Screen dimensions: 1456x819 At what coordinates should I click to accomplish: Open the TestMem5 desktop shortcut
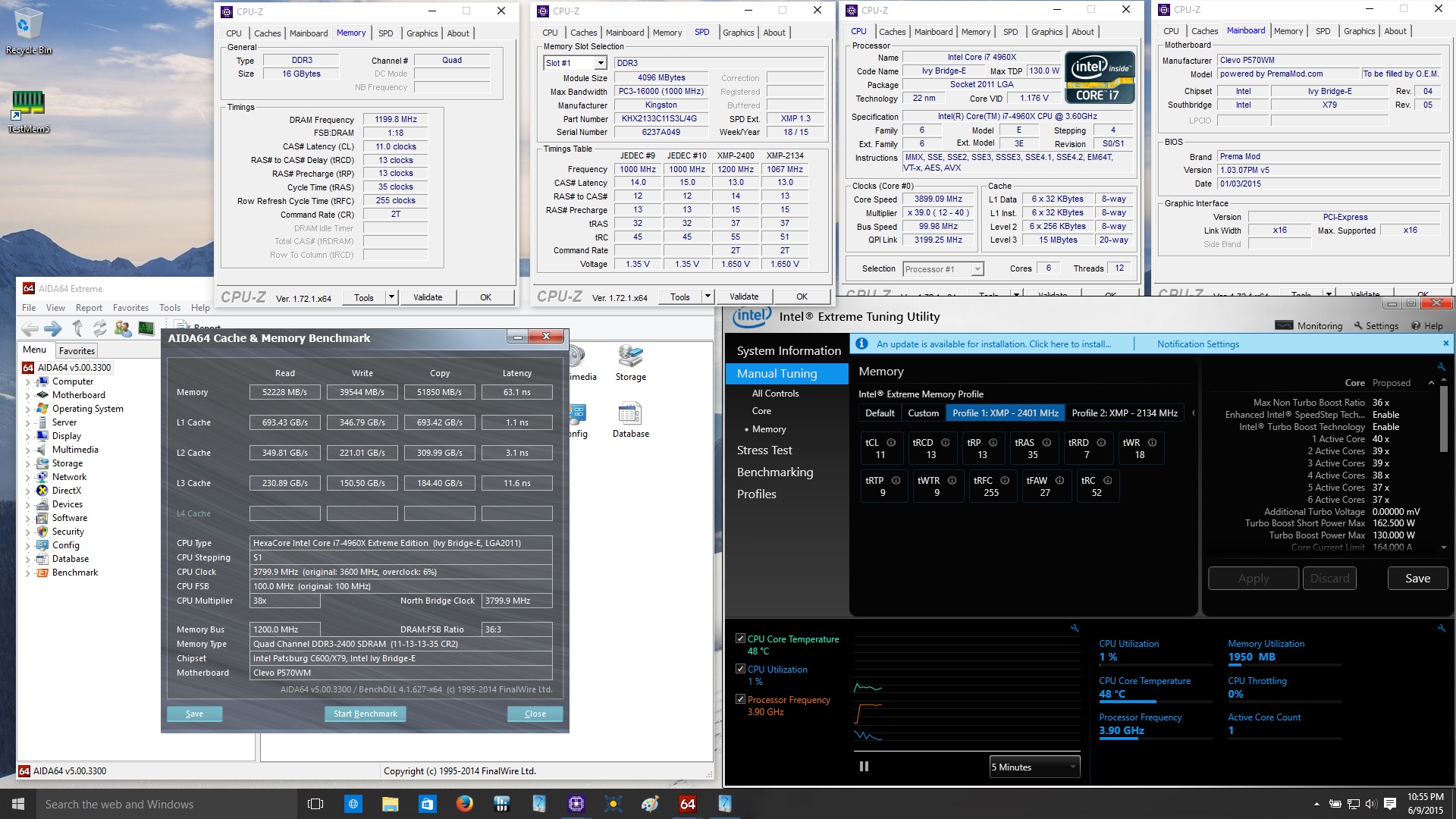click(28, 111)
